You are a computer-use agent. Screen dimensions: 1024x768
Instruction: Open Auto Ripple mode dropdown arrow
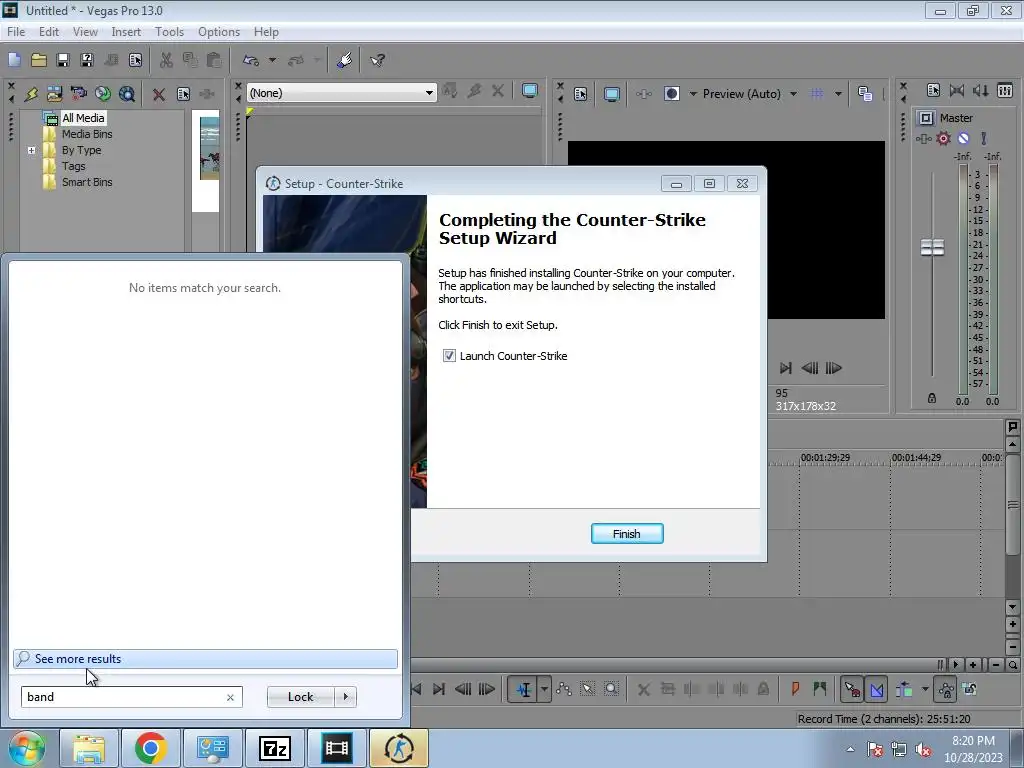[x=925, y=689]
